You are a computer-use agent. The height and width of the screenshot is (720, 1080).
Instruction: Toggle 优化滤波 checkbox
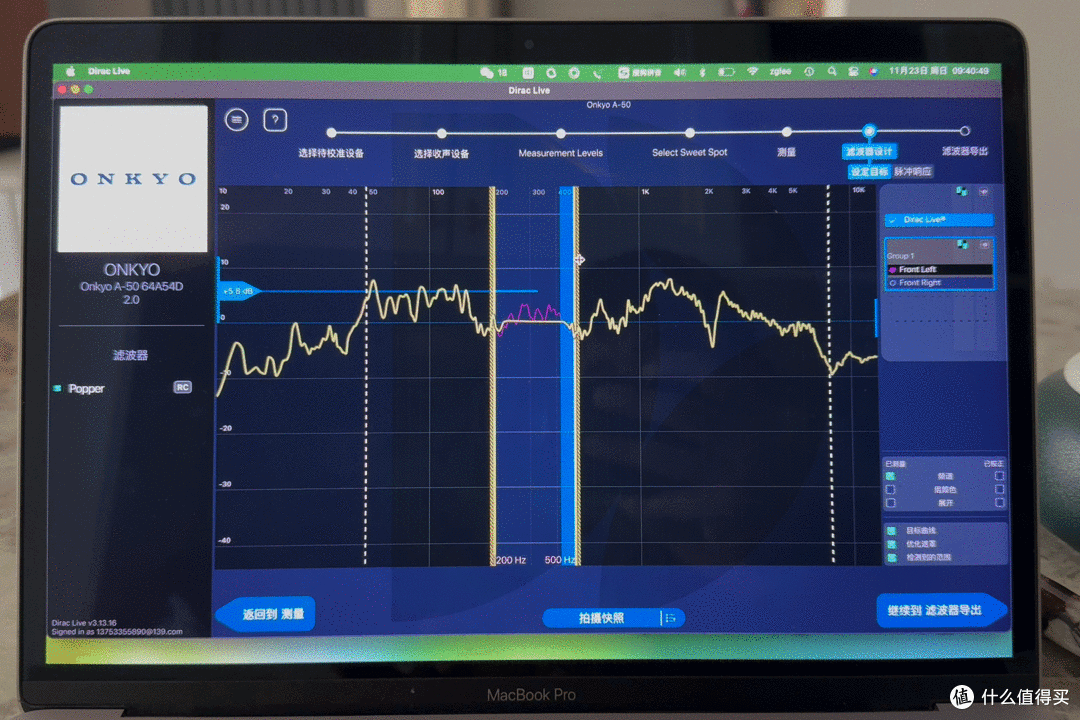point(891,544)
